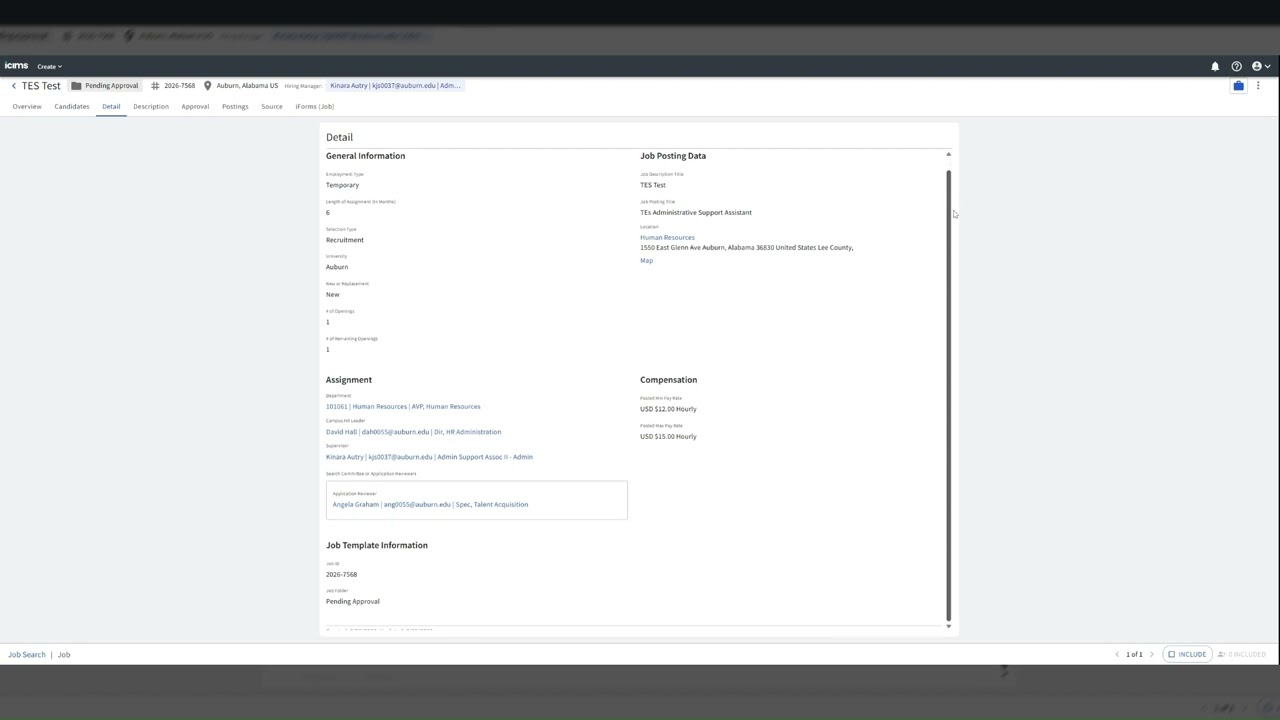
Task: Click the '1 of 1' record counter
Action: 1134,655
